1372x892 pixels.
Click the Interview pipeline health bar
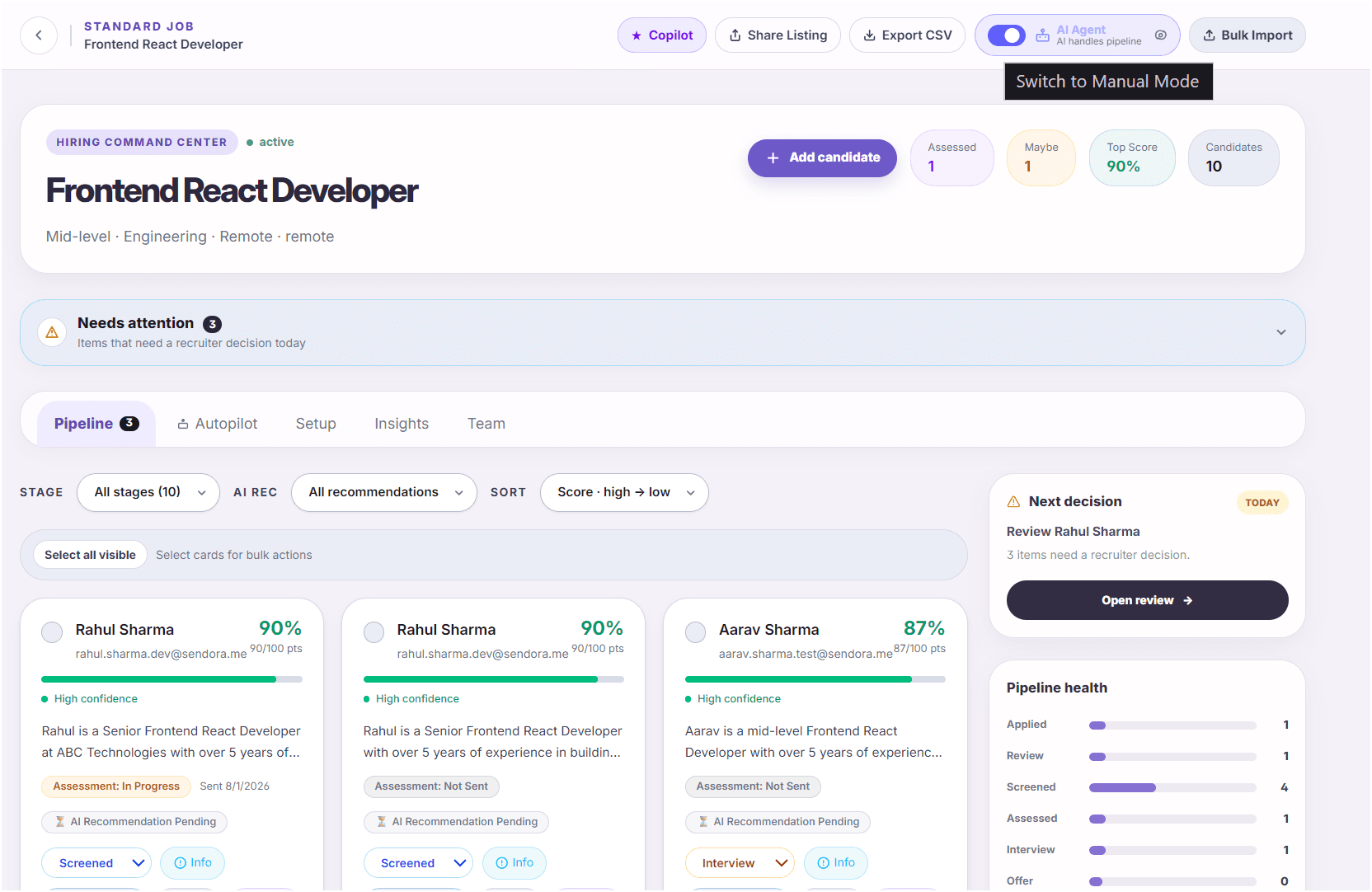coord(1172,850)
